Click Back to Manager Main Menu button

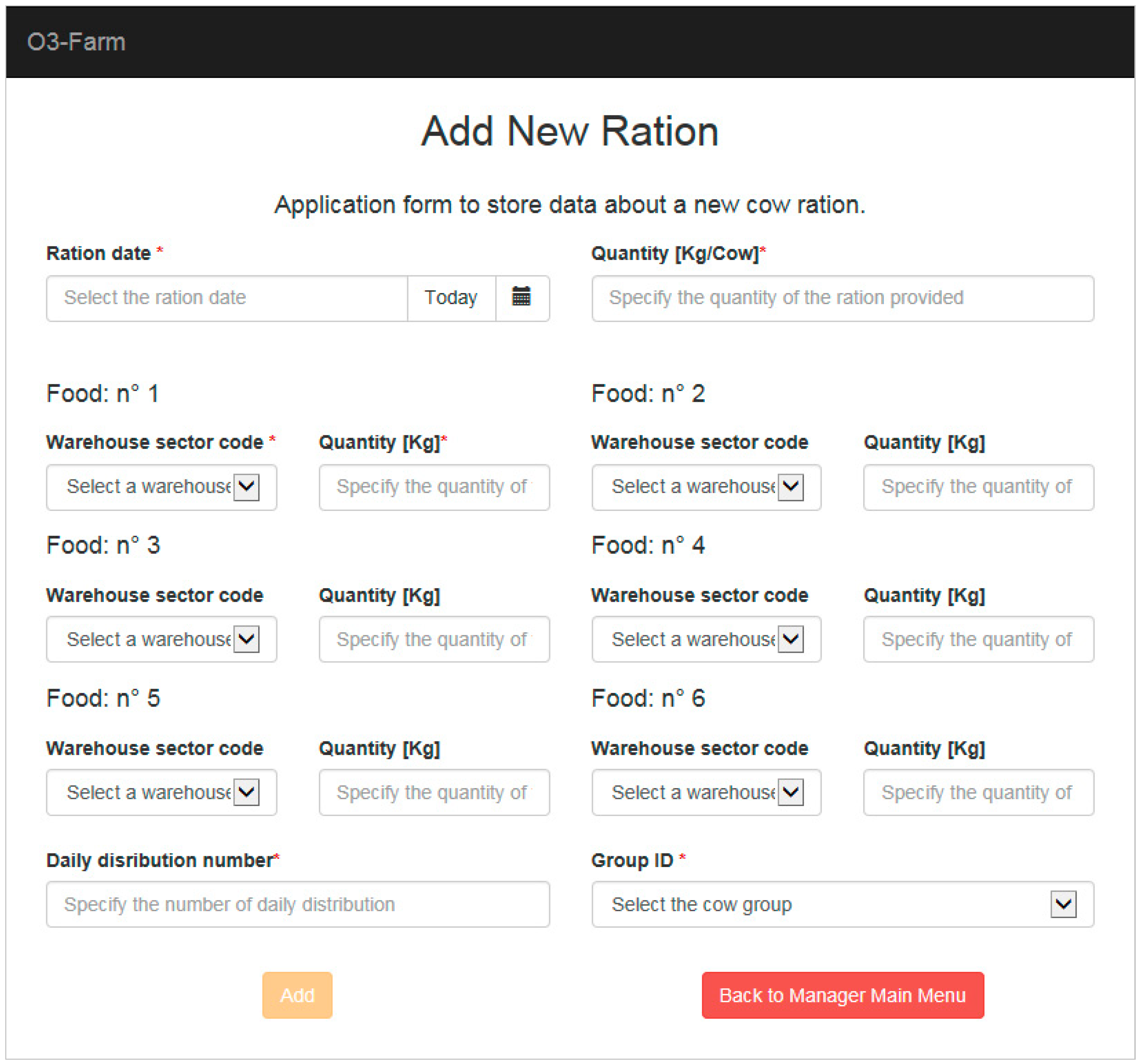click(842, 995)
